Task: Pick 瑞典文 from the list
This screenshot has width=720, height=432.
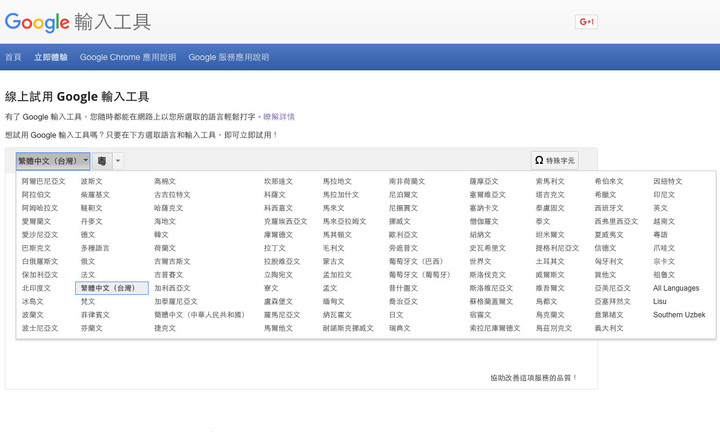Action: click(400, 328)
